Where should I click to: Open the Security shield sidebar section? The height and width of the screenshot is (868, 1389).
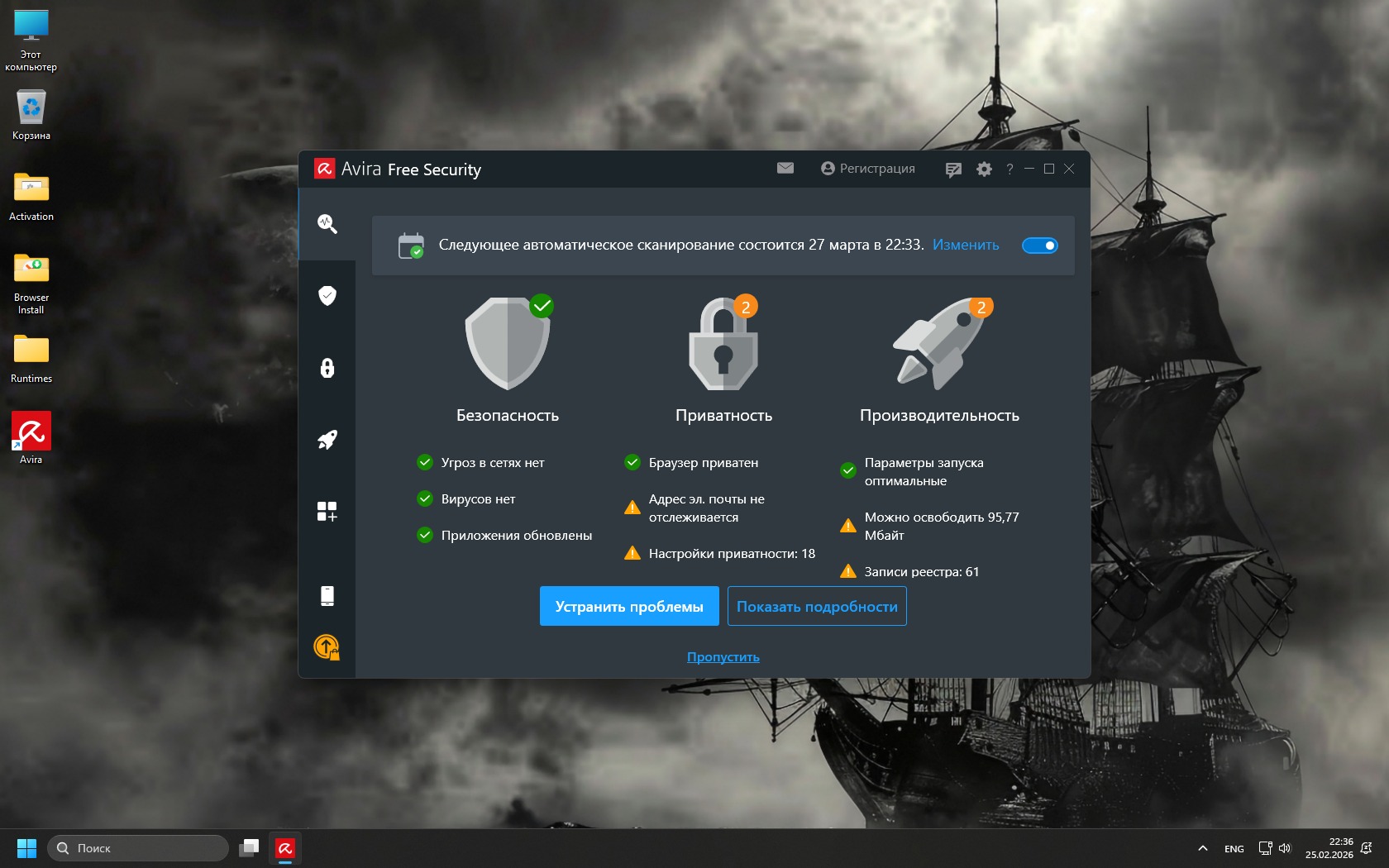(327, 295)
